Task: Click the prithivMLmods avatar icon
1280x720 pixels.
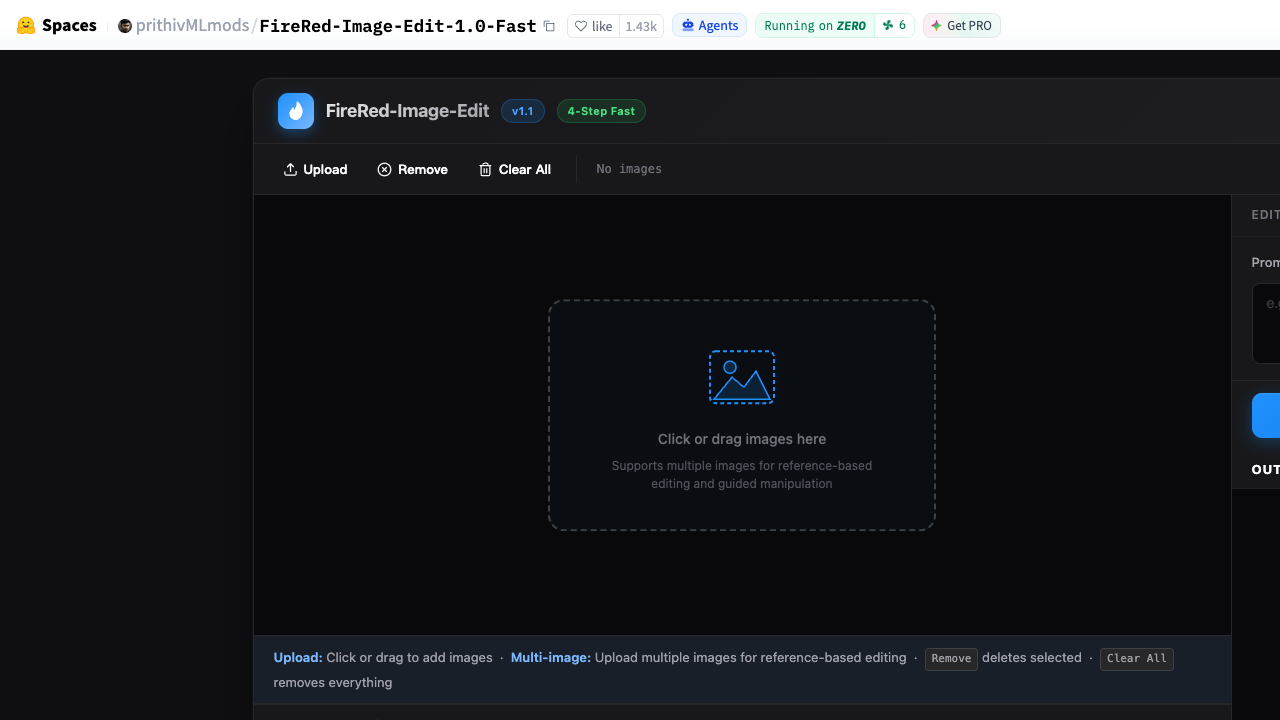Action: point(125,26)
